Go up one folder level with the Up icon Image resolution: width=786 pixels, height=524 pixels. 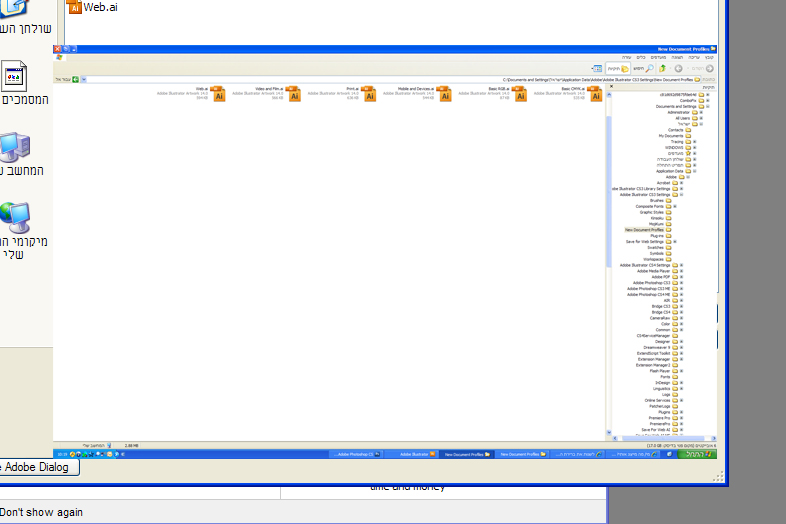(x=662, y=69)
